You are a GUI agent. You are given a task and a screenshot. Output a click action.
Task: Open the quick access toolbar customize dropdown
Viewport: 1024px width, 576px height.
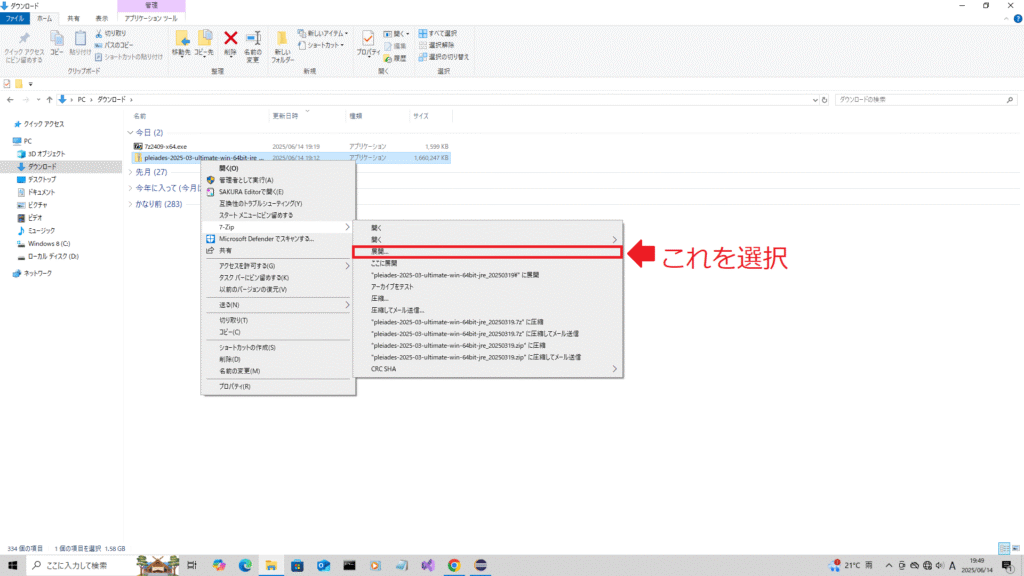click(30, 84)
